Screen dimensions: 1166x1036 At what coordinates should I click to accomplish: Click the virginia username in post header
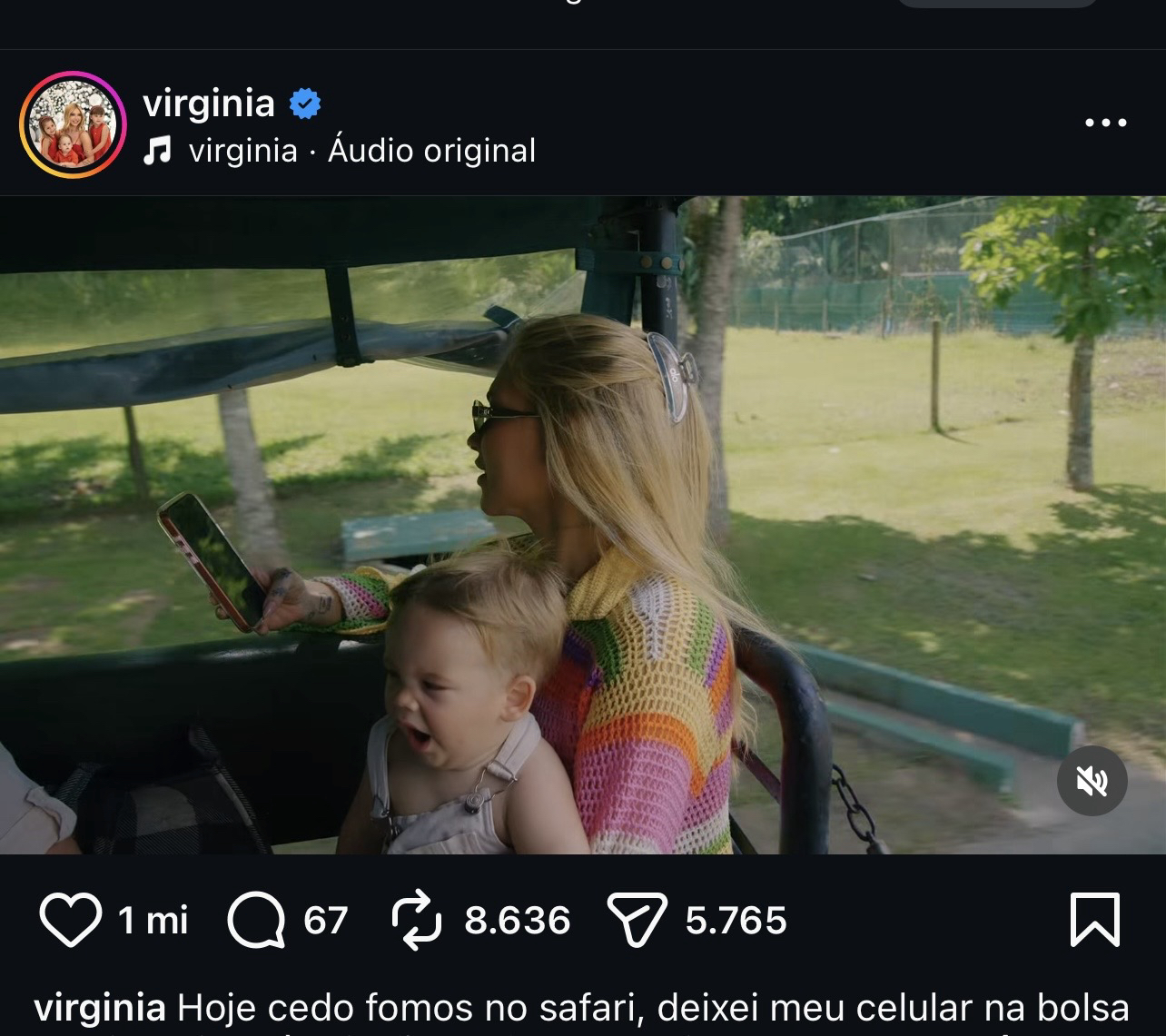[208, 103]
